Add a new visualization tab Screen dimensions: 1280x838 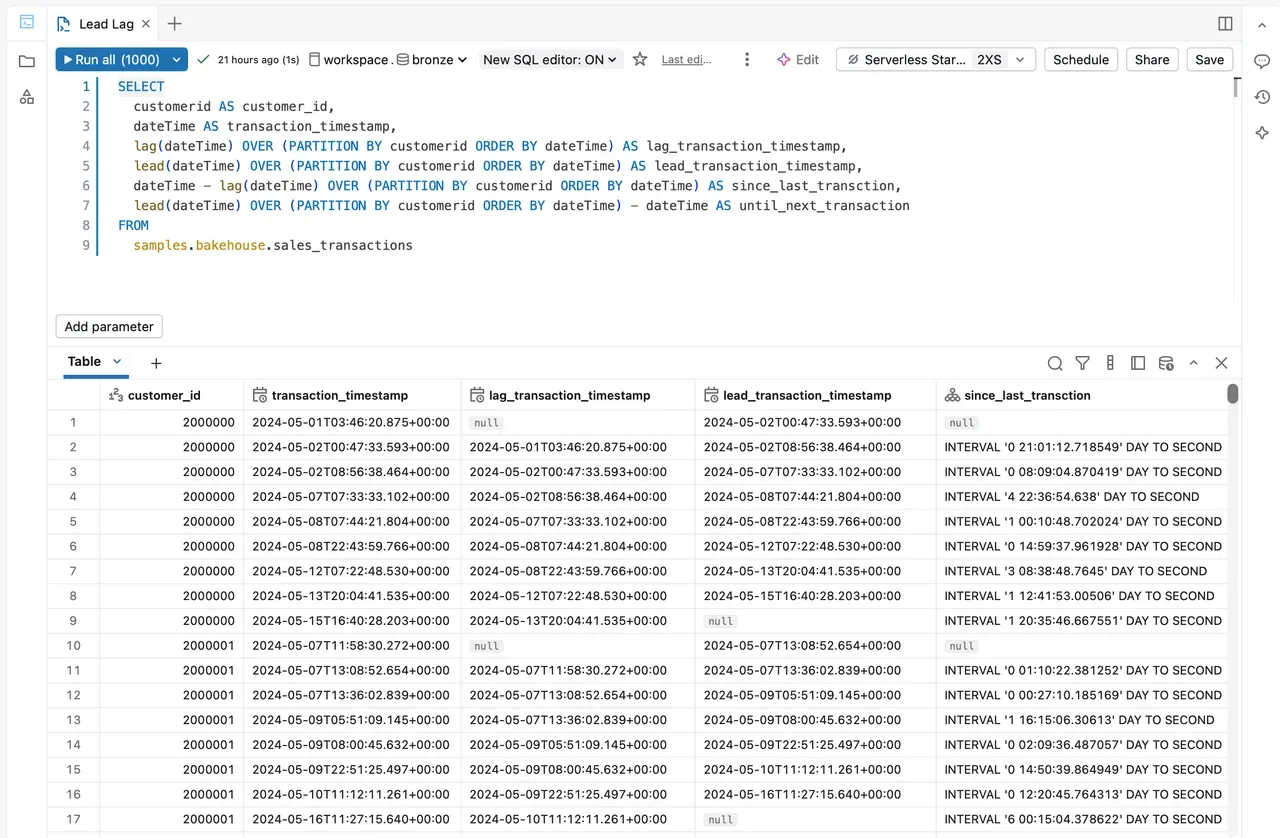click(x=156, y=363)
